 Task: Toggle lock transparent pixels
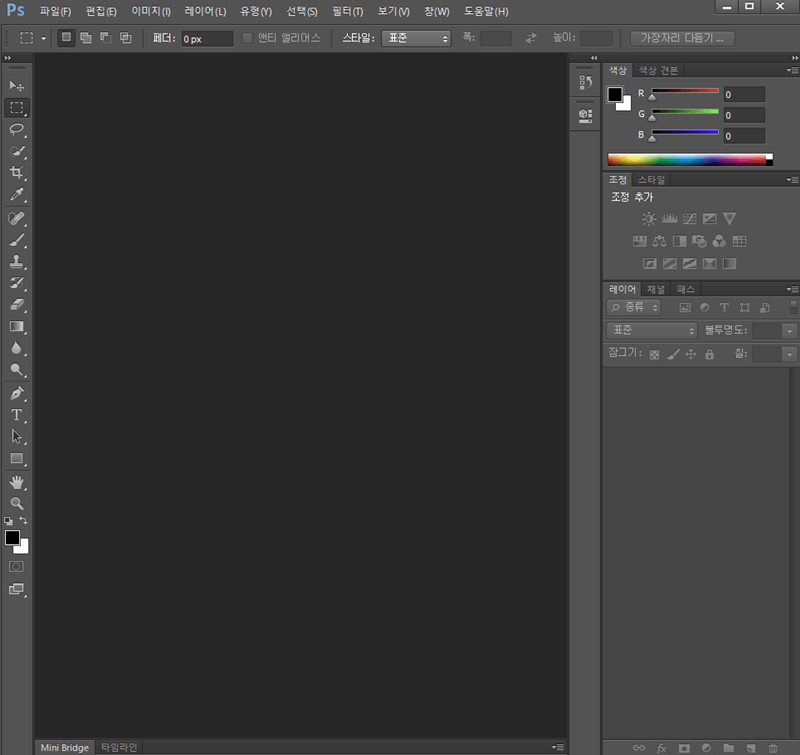pyautogui.click(x=654, y=355)
